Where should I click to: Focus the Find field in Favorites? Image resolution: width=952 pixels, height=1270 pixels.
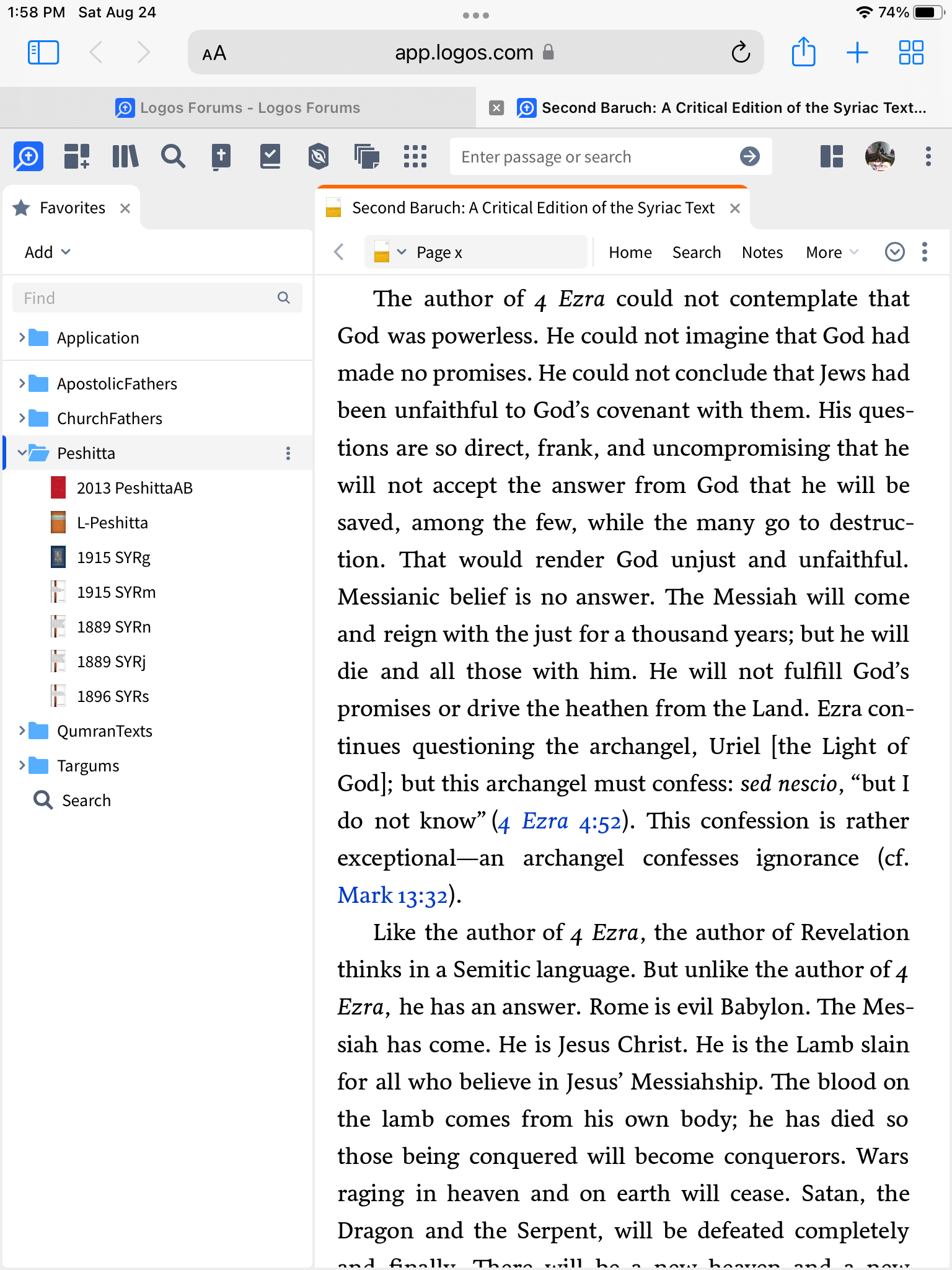tap(157, 298)
